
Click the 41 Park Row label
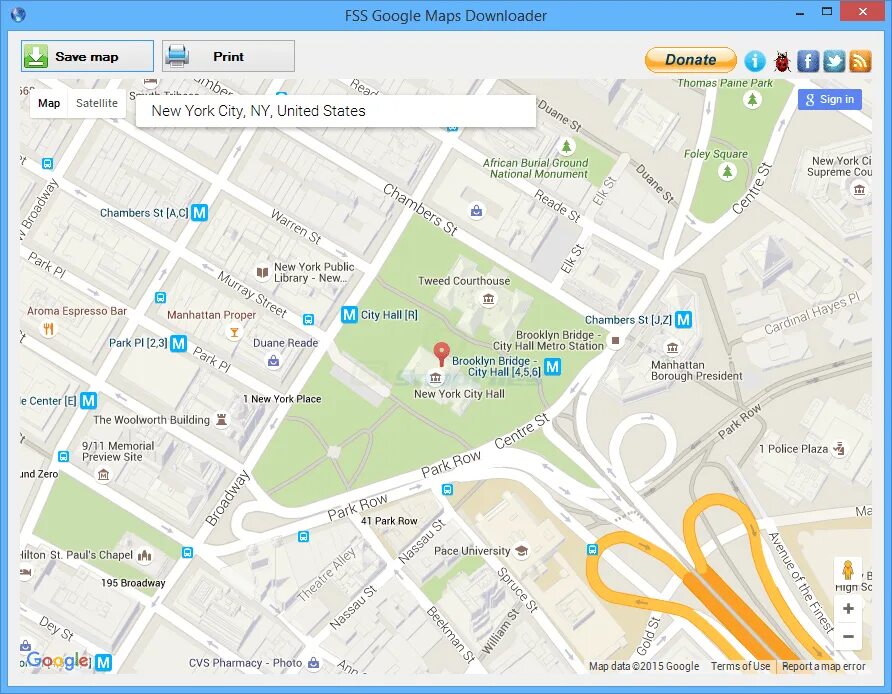point(389,520)
